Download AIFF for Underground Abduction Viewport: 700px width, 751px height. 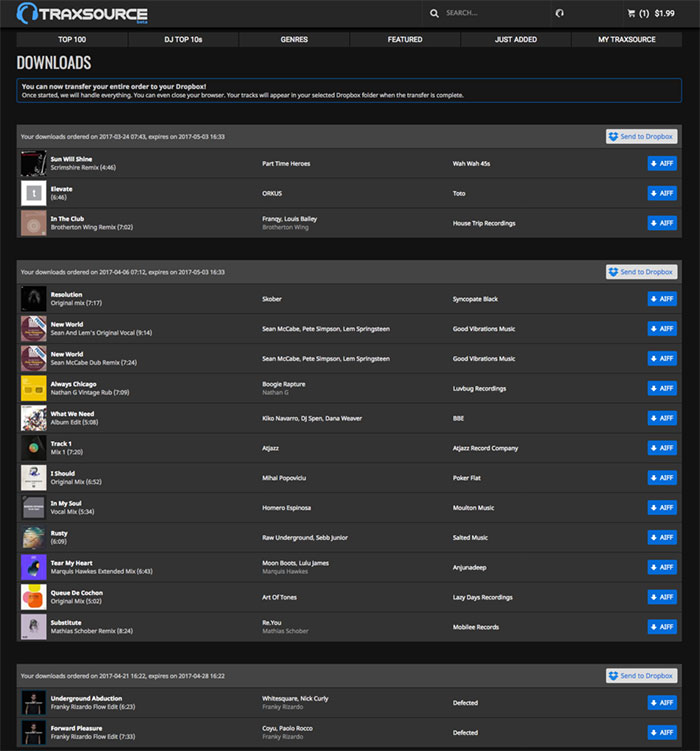tap(662, 703)
